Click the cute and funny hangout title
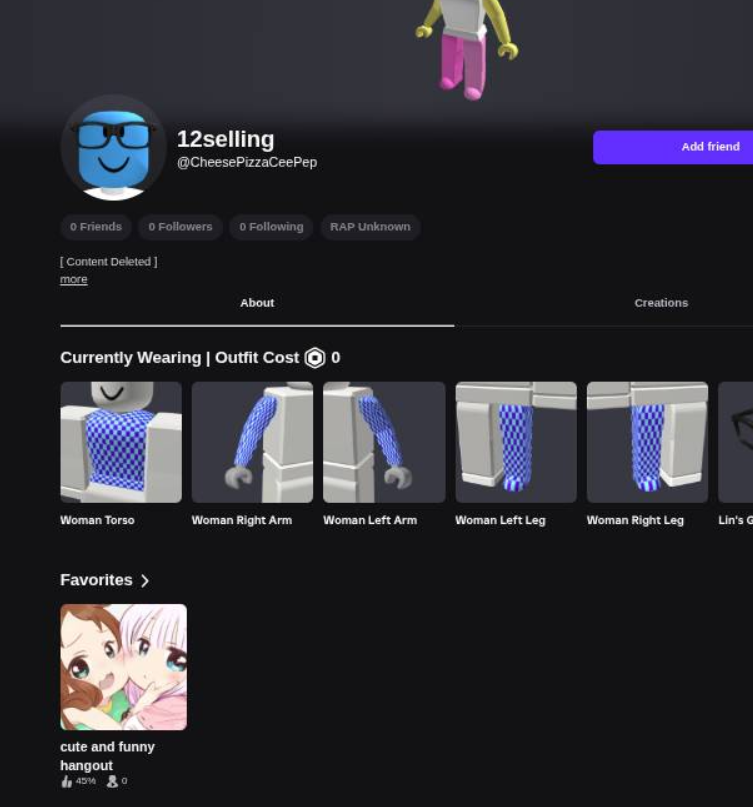 point(107,756)
